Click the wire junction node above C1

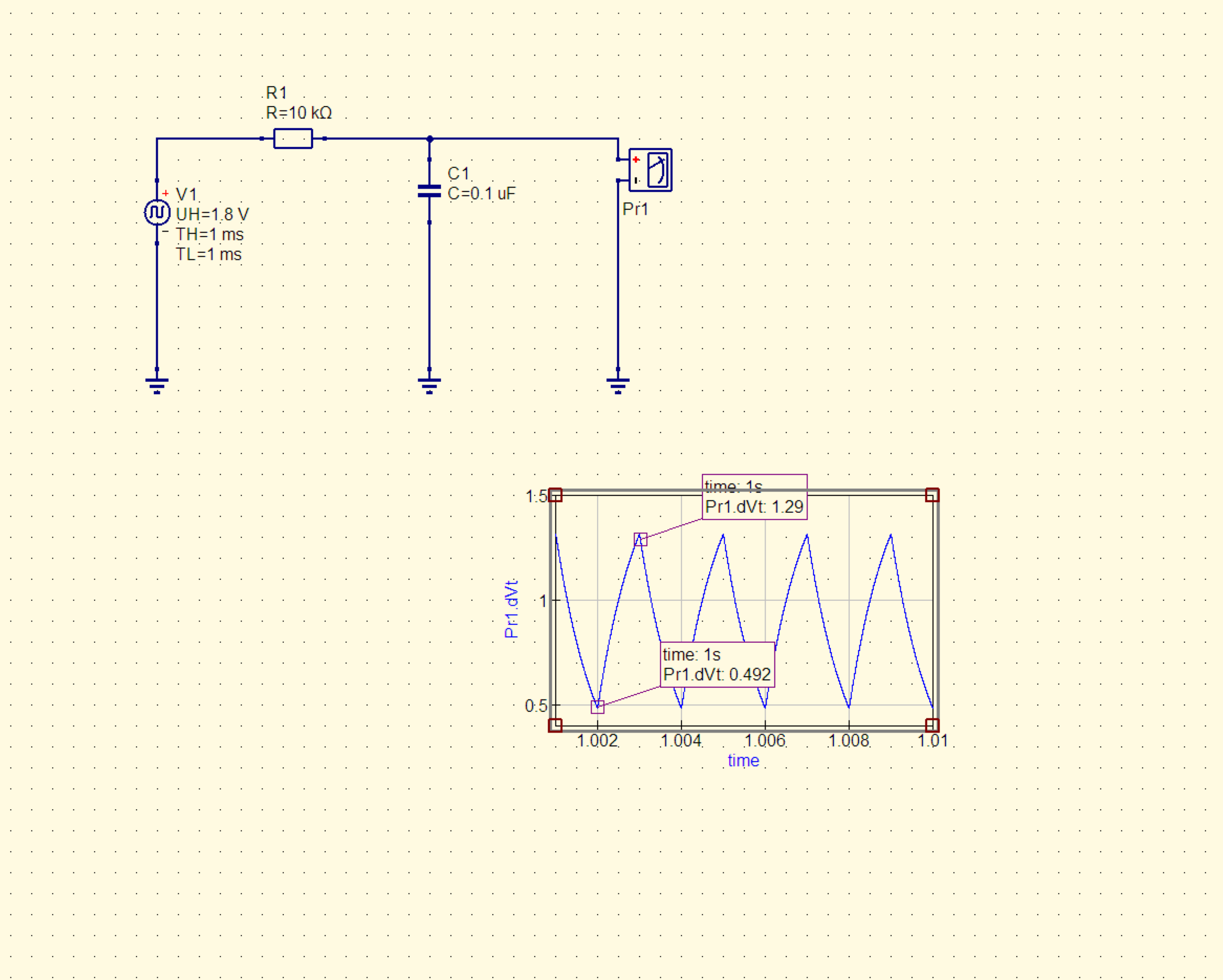430,139
